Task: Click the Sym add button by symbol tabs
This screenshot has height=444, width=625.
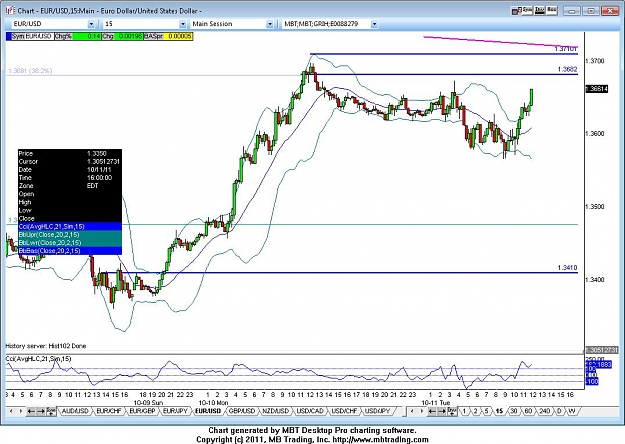Action: pos(51,411)
